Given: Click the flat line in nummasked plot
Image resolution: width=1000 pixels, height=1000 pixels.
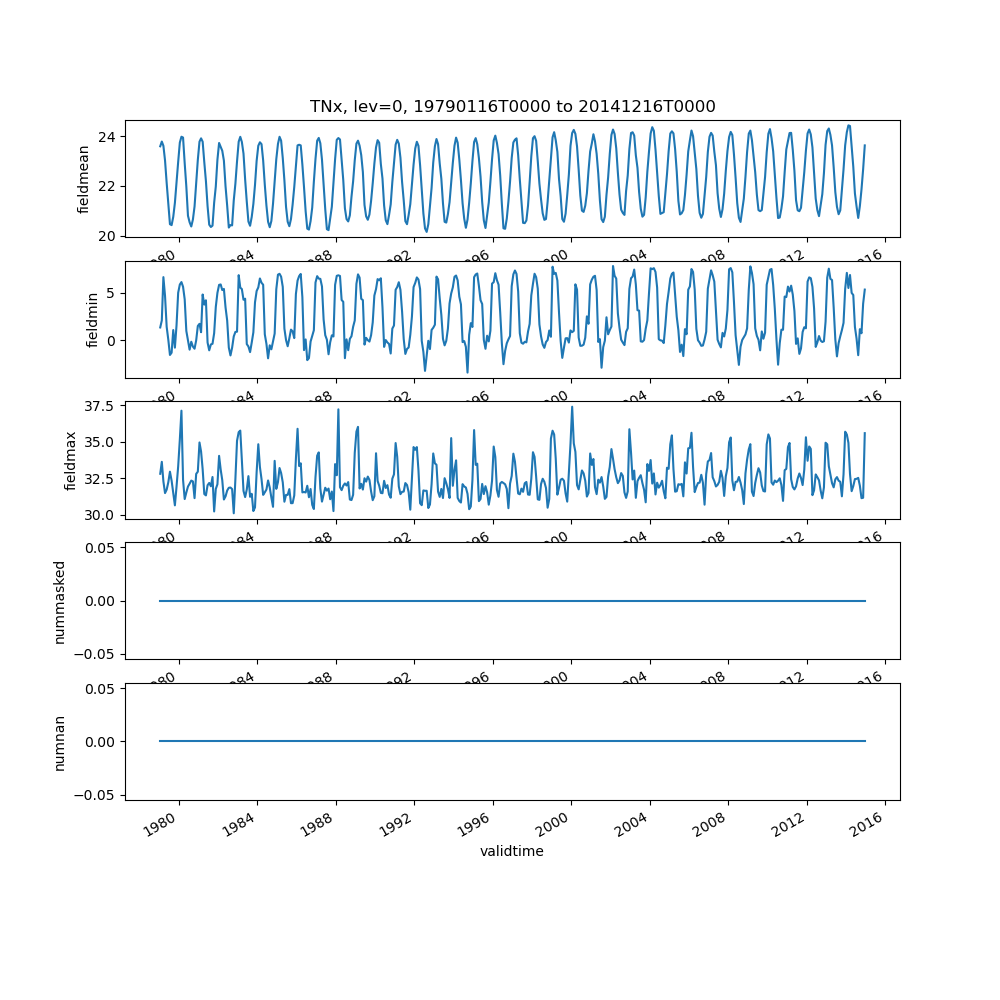Looking at the screenshot, I should 512,601.
